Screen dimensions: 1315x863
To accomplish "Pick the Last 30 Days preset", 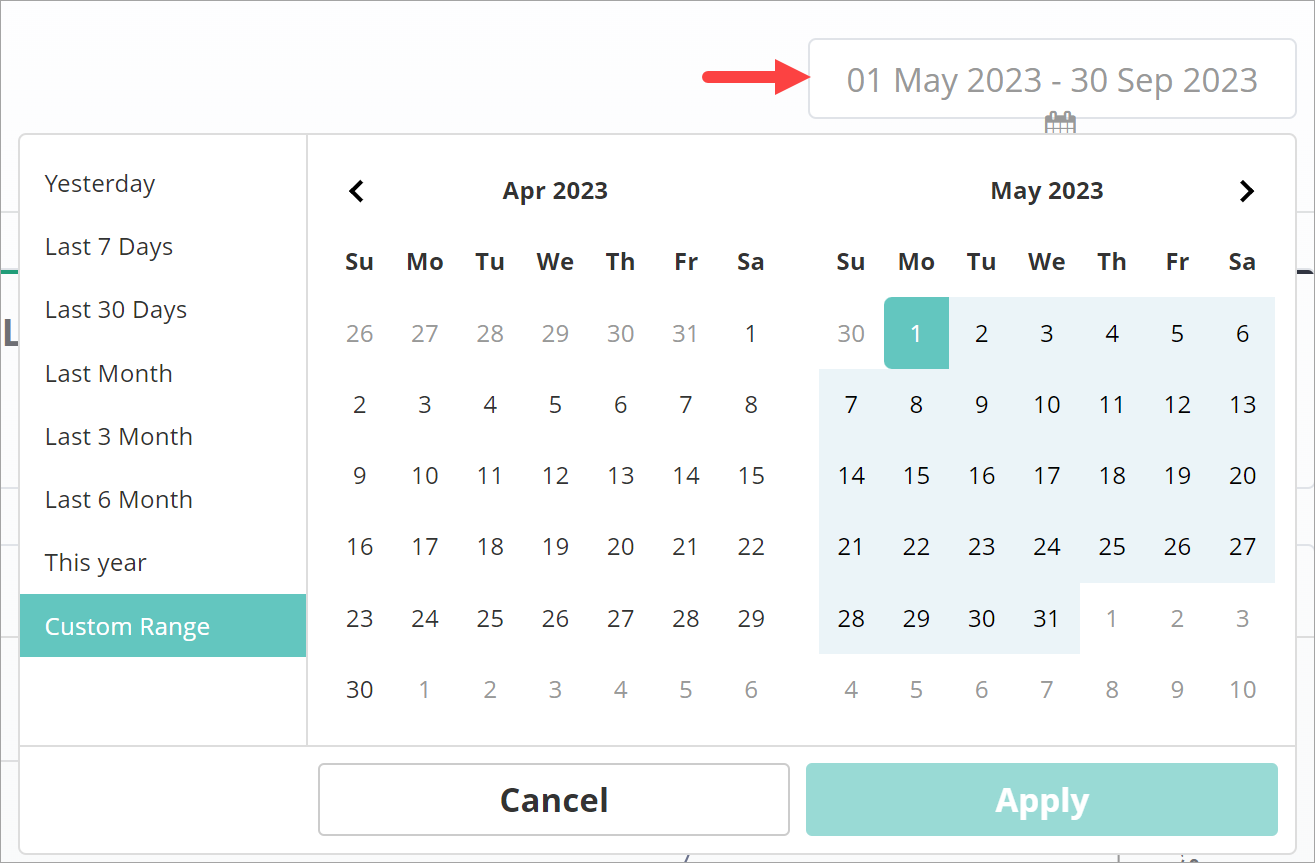I will [x=116, y=310].
